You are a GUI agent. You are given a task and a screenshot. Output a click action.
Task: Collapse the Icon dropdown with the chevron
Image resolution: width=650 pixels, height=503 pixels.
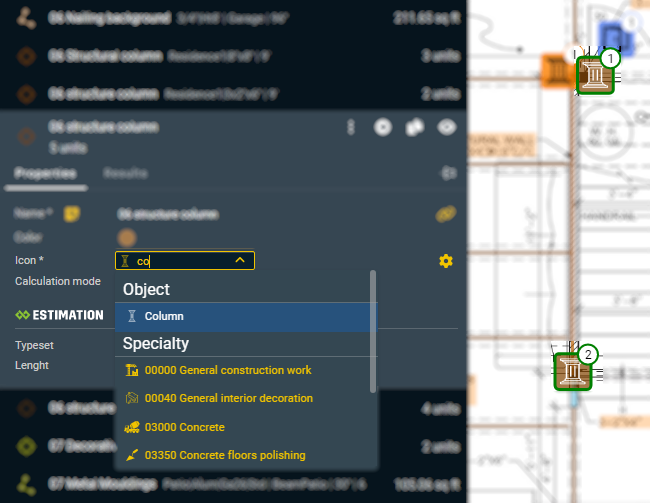click(240, 261)
